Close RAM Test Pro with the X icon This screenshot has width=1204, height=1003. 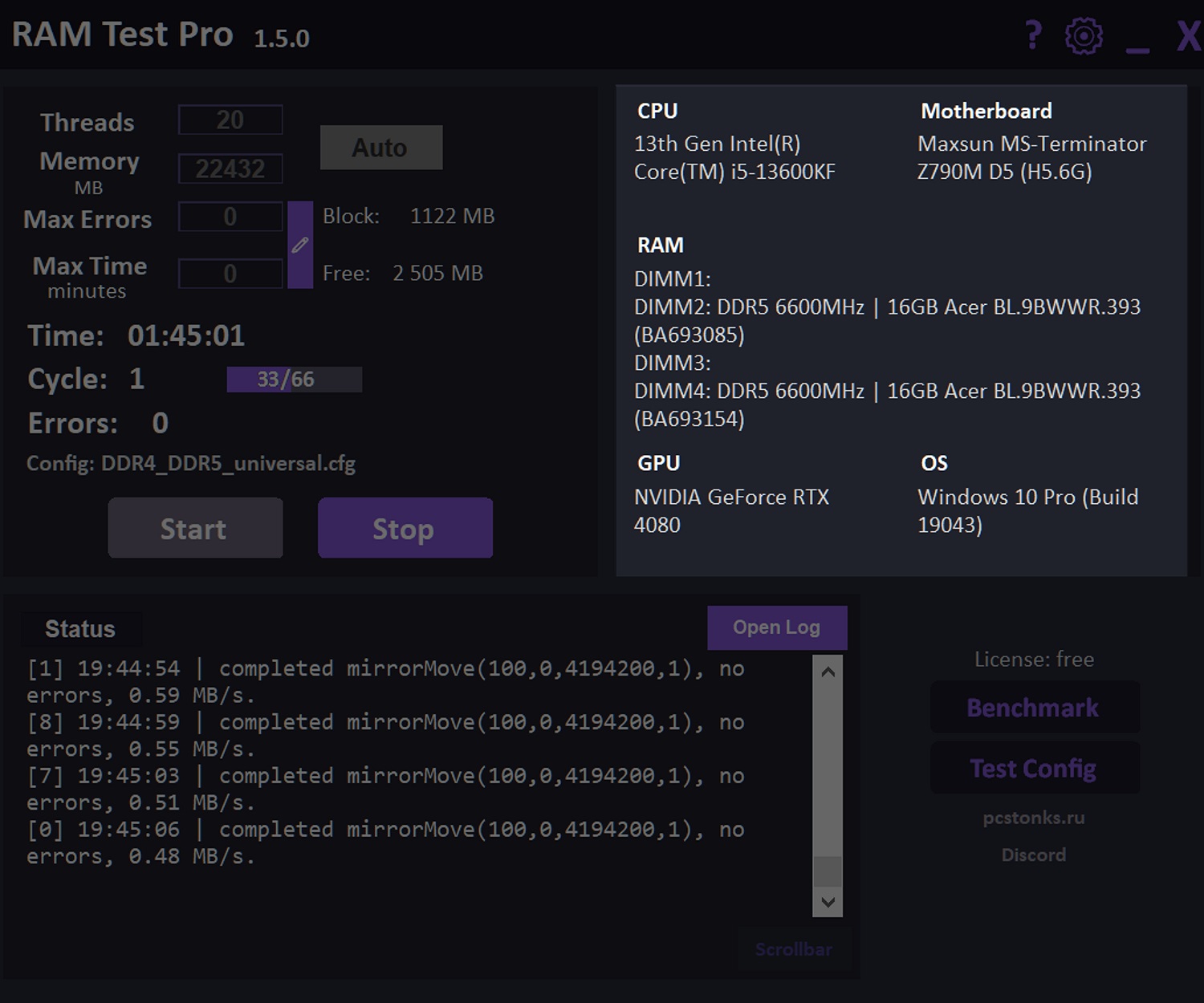click(1187, 36)
